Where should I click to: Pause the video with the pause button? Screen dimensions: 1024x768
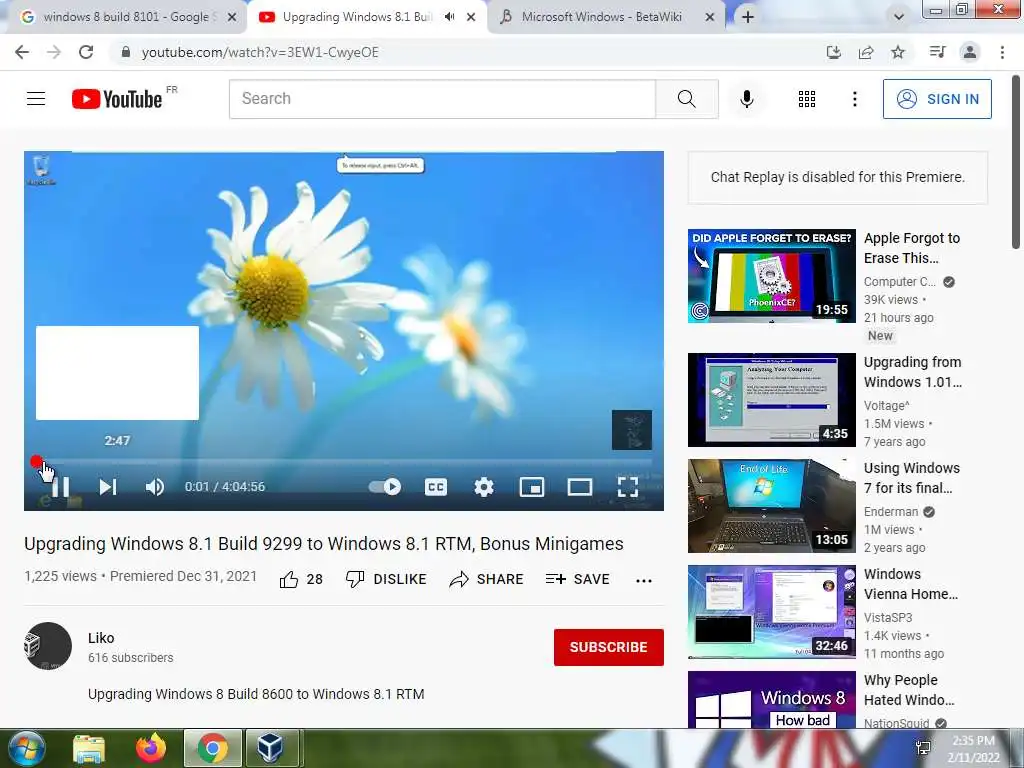tap(61, 487)
